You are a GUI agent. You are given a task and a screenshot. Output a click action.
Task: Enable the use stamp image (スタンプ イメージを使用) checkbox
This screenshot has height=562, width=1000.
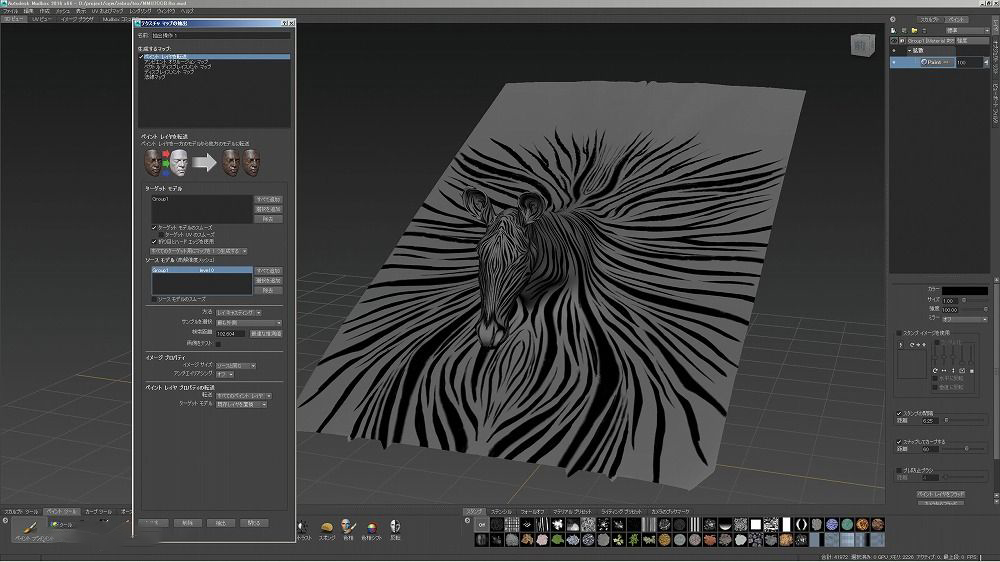pyautogui.click(x=898, y=332)
